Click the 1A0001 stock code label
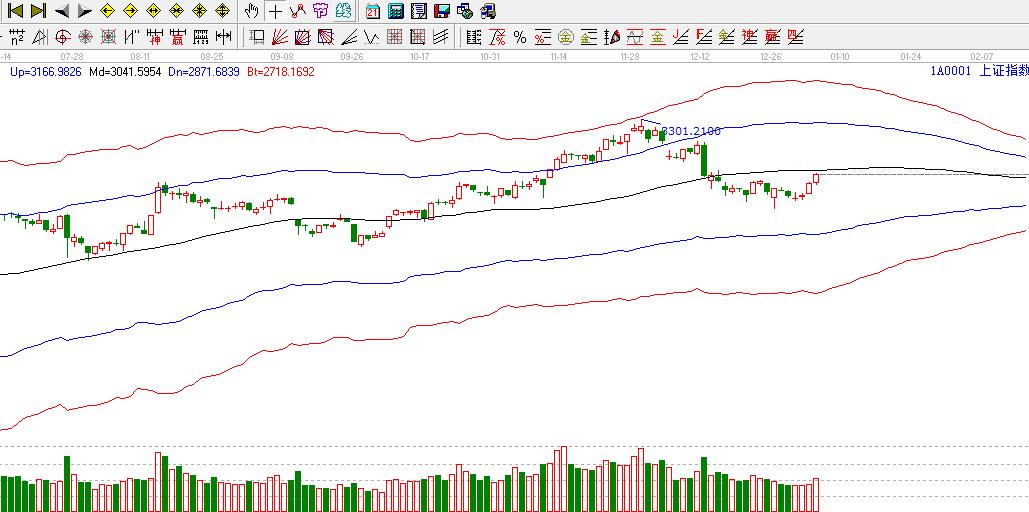The image size is (1029, 512). tap(948, 71)
